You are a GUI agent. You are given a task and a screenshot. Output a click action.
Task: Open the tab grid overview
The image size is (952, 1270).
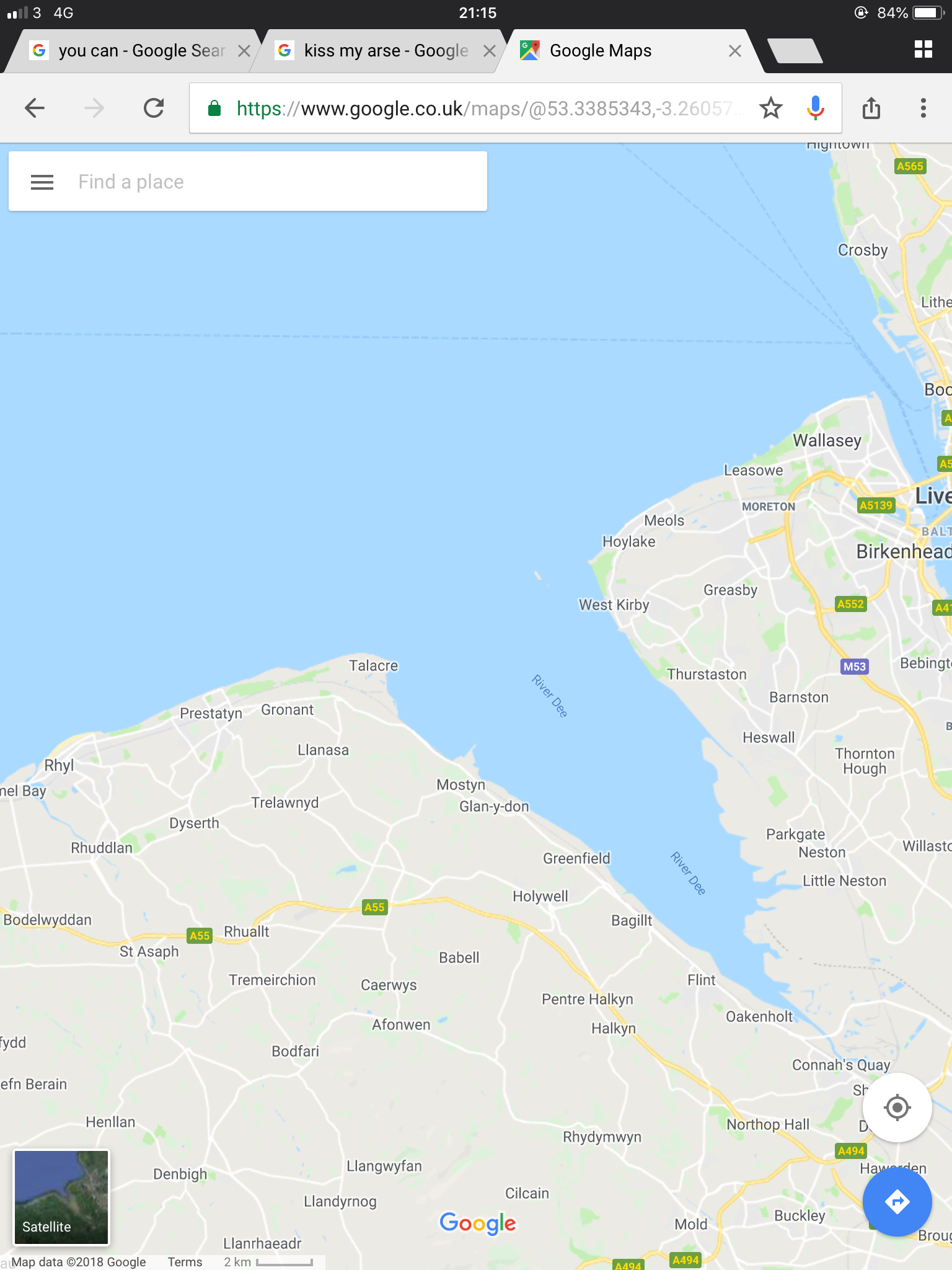click(x=923, y=50)
